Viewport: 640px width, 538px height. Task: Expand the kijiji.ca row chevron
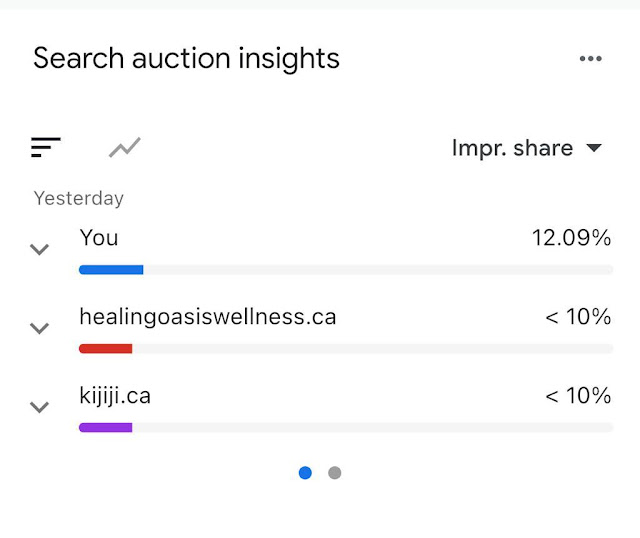click(40, 407)
